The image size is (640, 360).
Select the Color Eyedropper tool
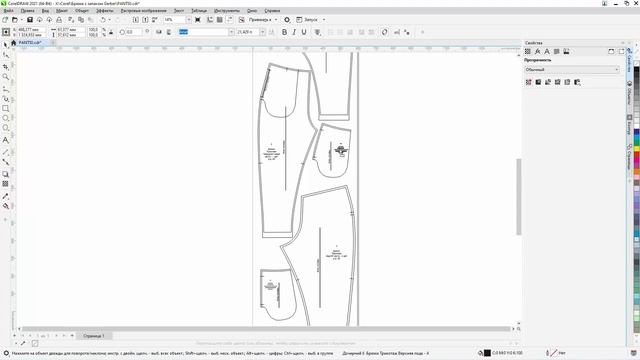click(x=6, y=196)
